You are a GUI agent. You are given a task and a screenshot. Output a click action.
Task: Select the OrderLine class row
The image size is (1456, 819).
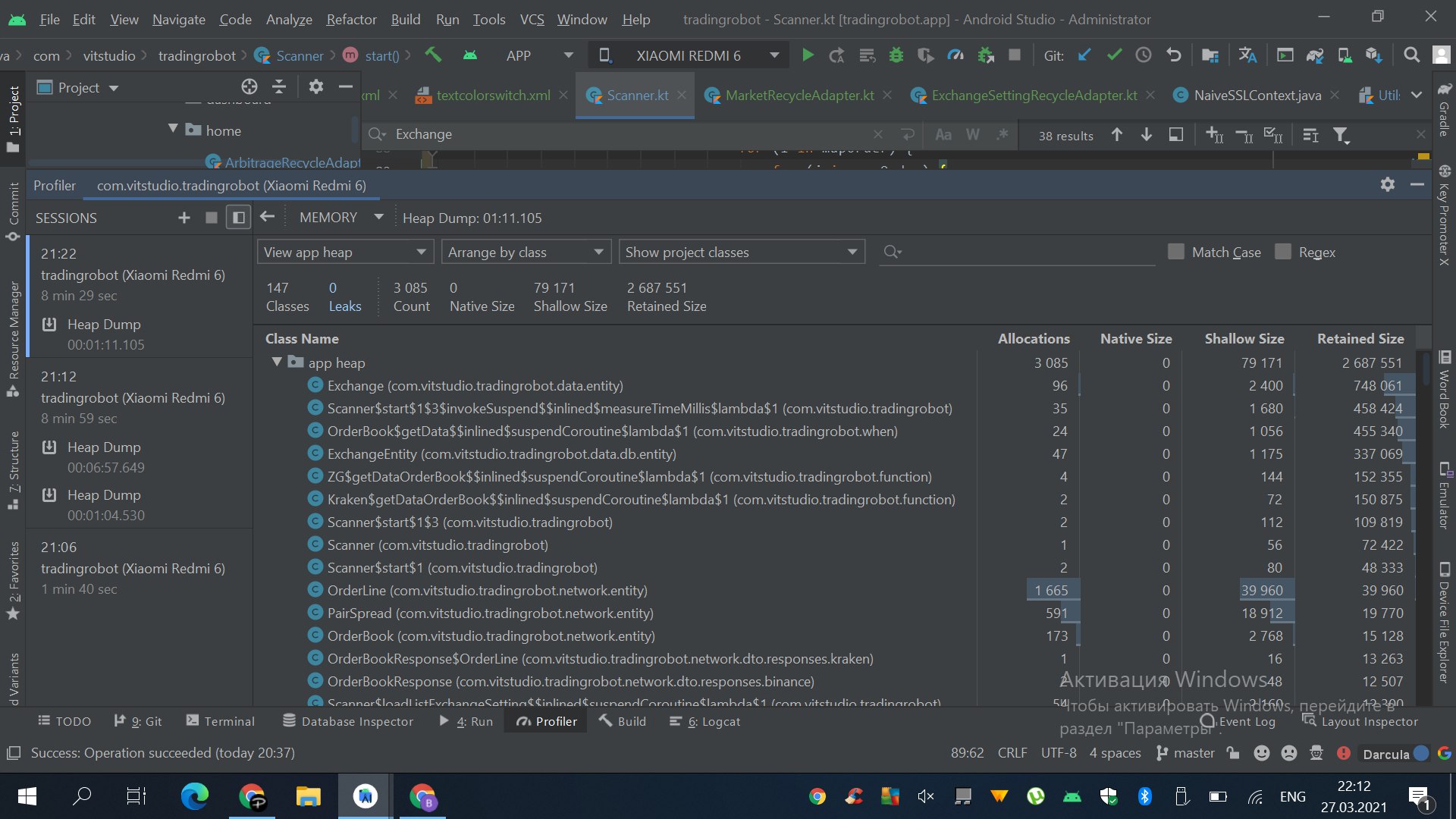pos(836,591)
